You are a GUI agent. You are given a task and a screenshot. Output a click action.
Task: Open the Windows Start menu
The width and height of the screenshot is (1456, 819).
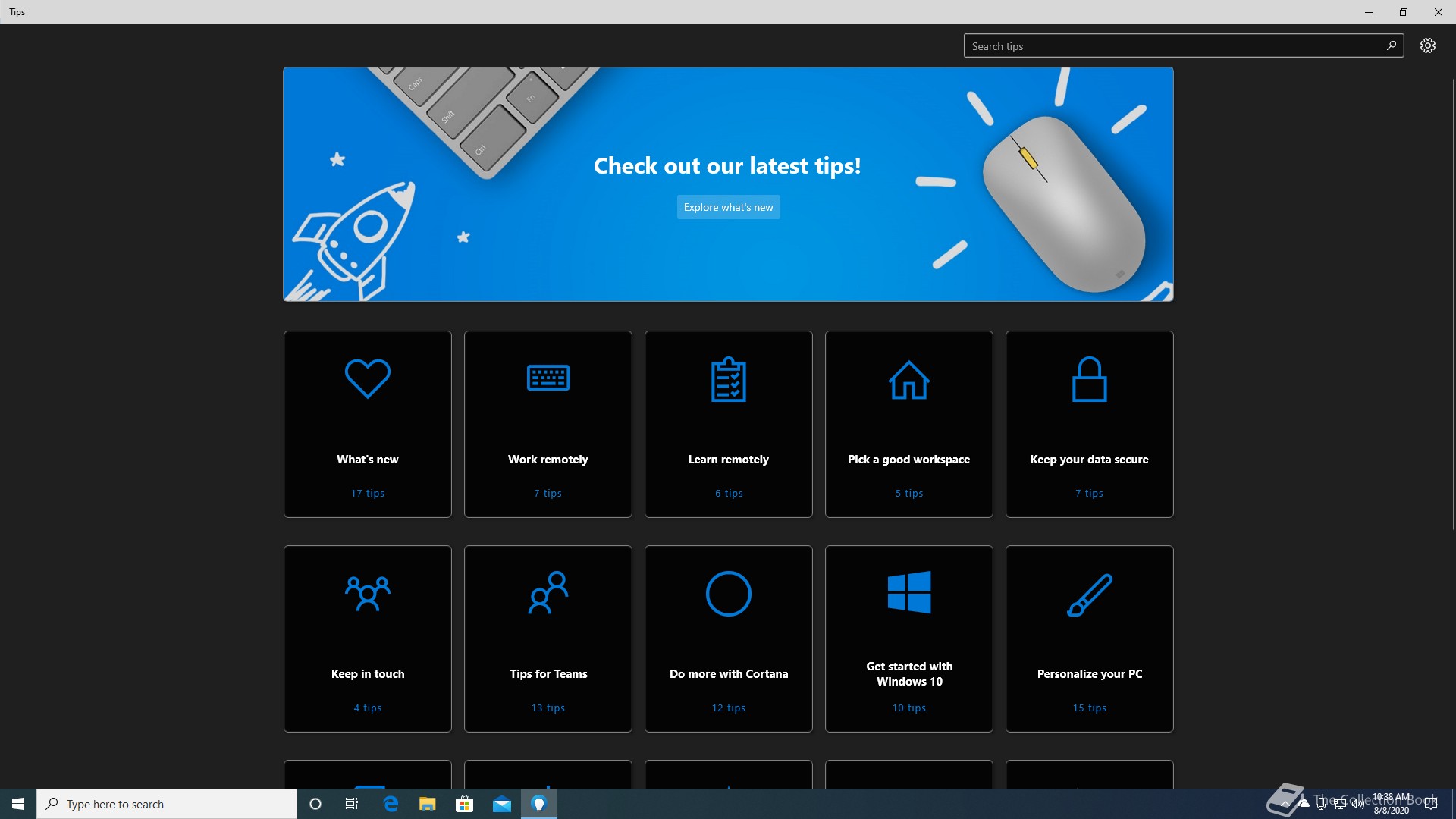18,804
